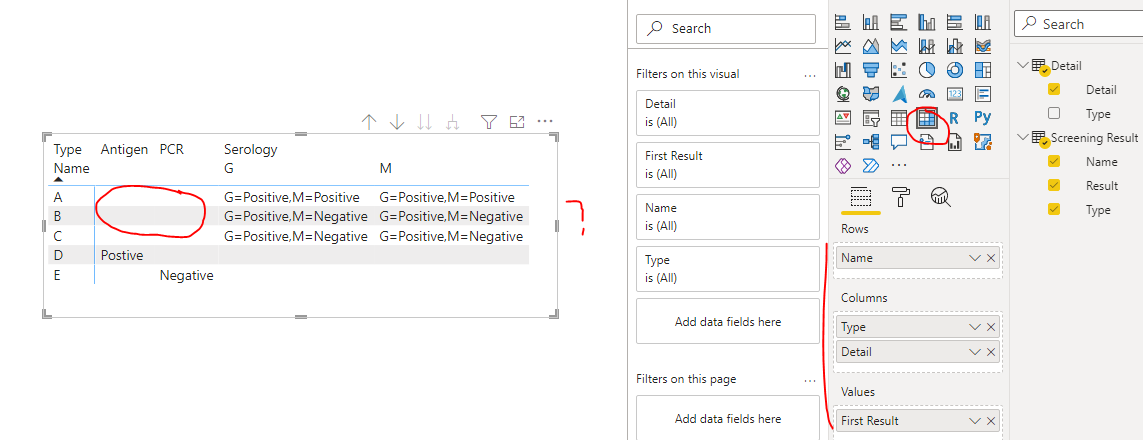Open dropdown for First Result in Values
Viewport: 1143px width, 440px height.
(x=975, y=421)
